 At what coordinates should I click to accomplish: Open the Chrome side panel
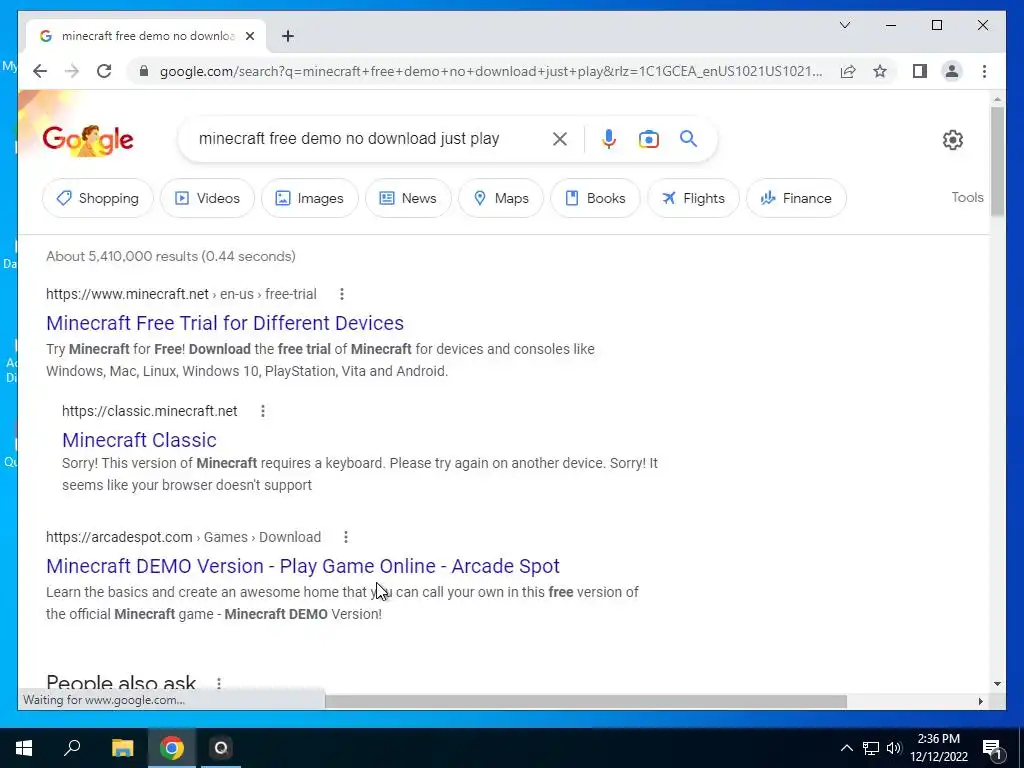(x=920, y=71)
